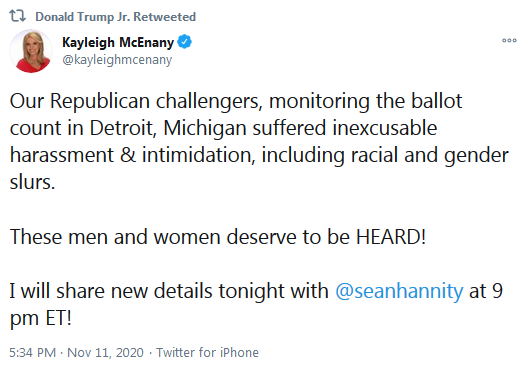Click the blue verified checkmark badge
Image resolution: width=528 pixels, height=365 pixels.
(x=184, y=42)
